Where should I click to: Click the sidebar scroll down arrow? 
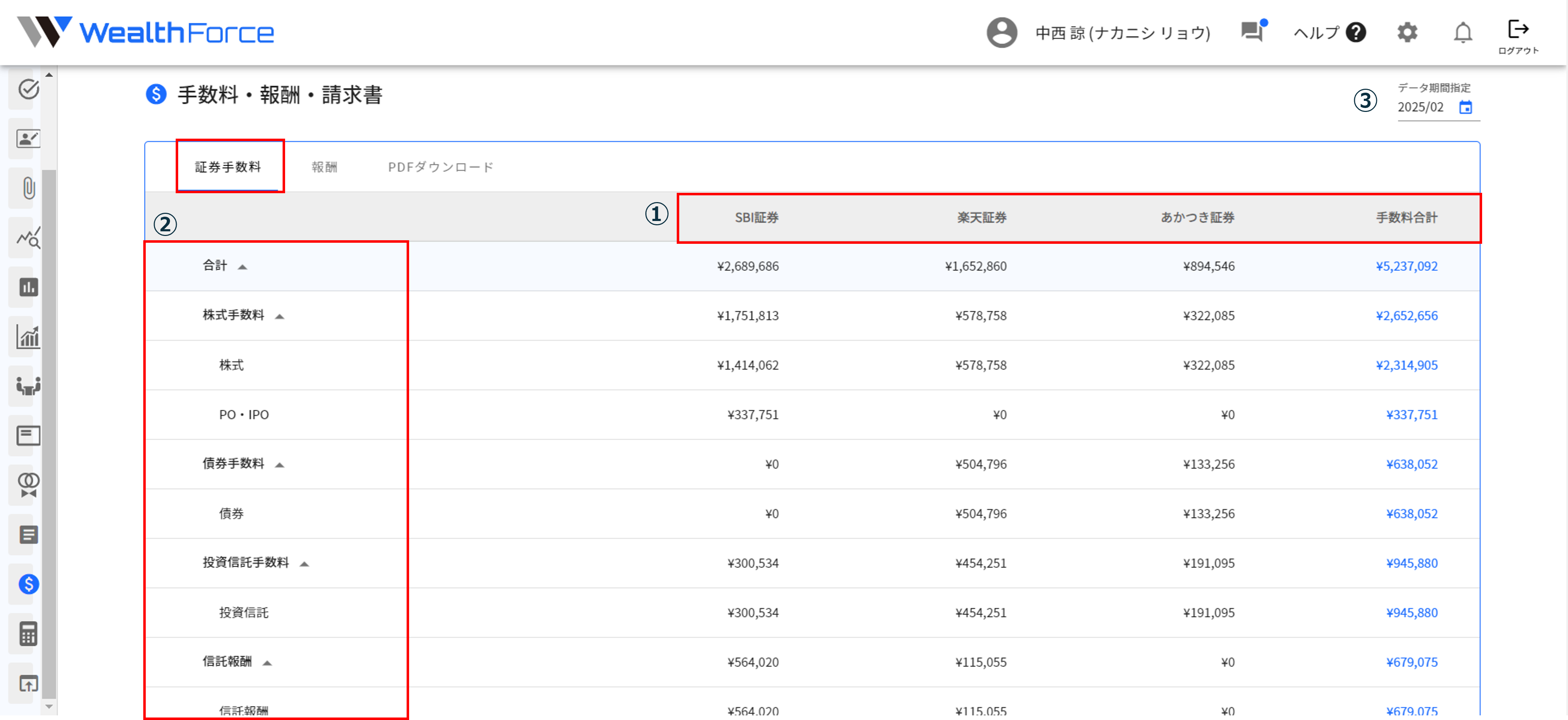[49, 706]
